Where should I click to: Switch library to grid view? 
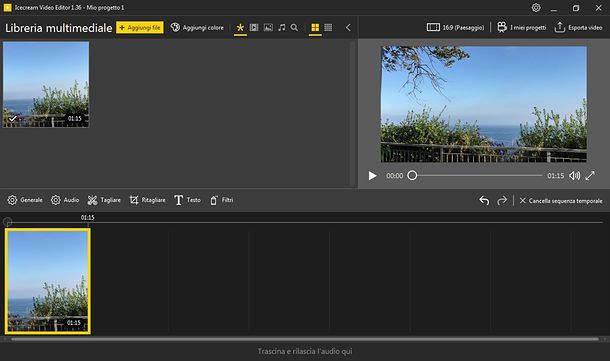pyautogui.click(x=315, y=28)
